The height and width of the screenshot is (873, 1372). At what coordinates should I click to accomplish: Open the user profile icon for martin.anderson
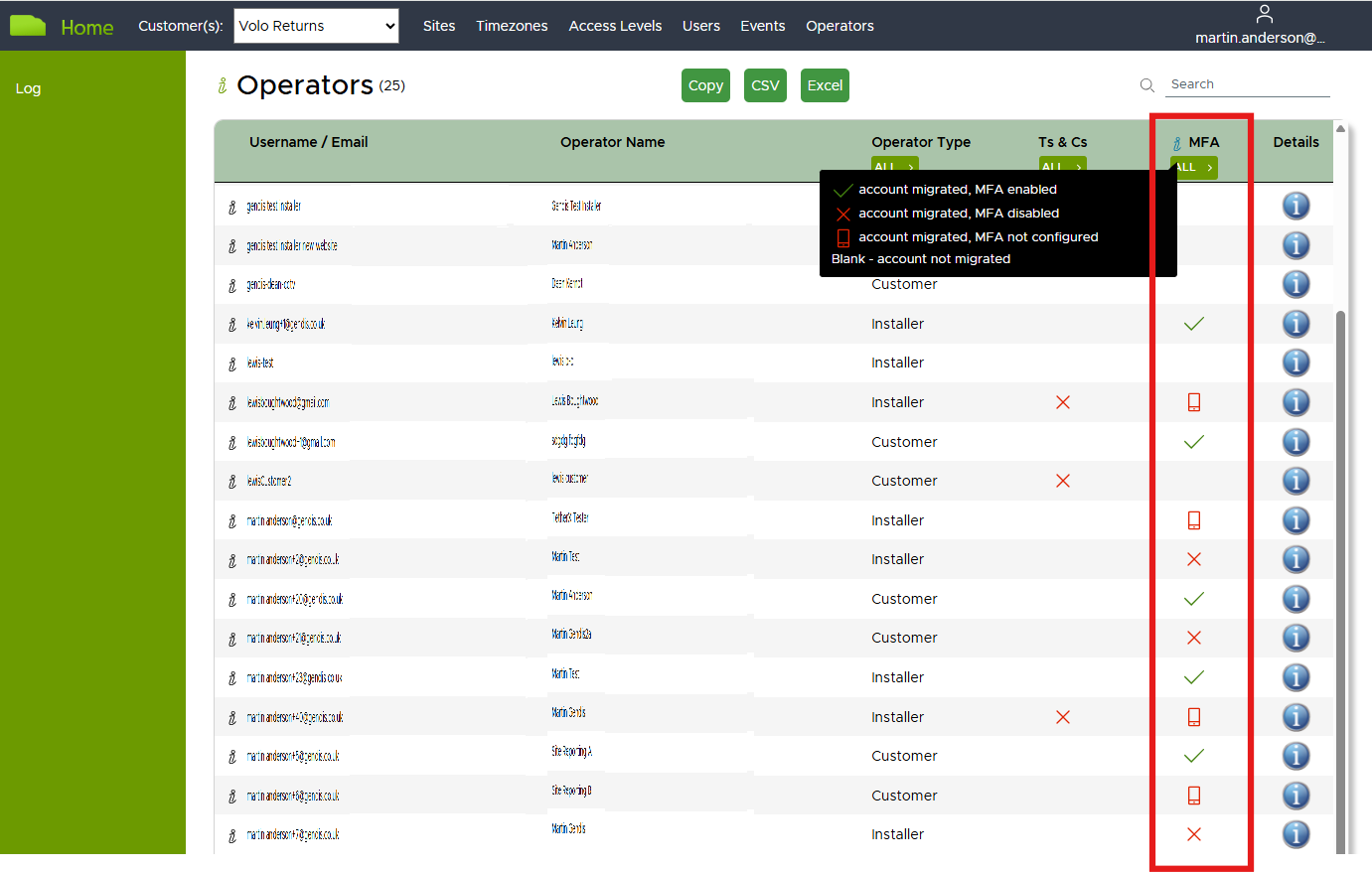(x=1264, y=14)
